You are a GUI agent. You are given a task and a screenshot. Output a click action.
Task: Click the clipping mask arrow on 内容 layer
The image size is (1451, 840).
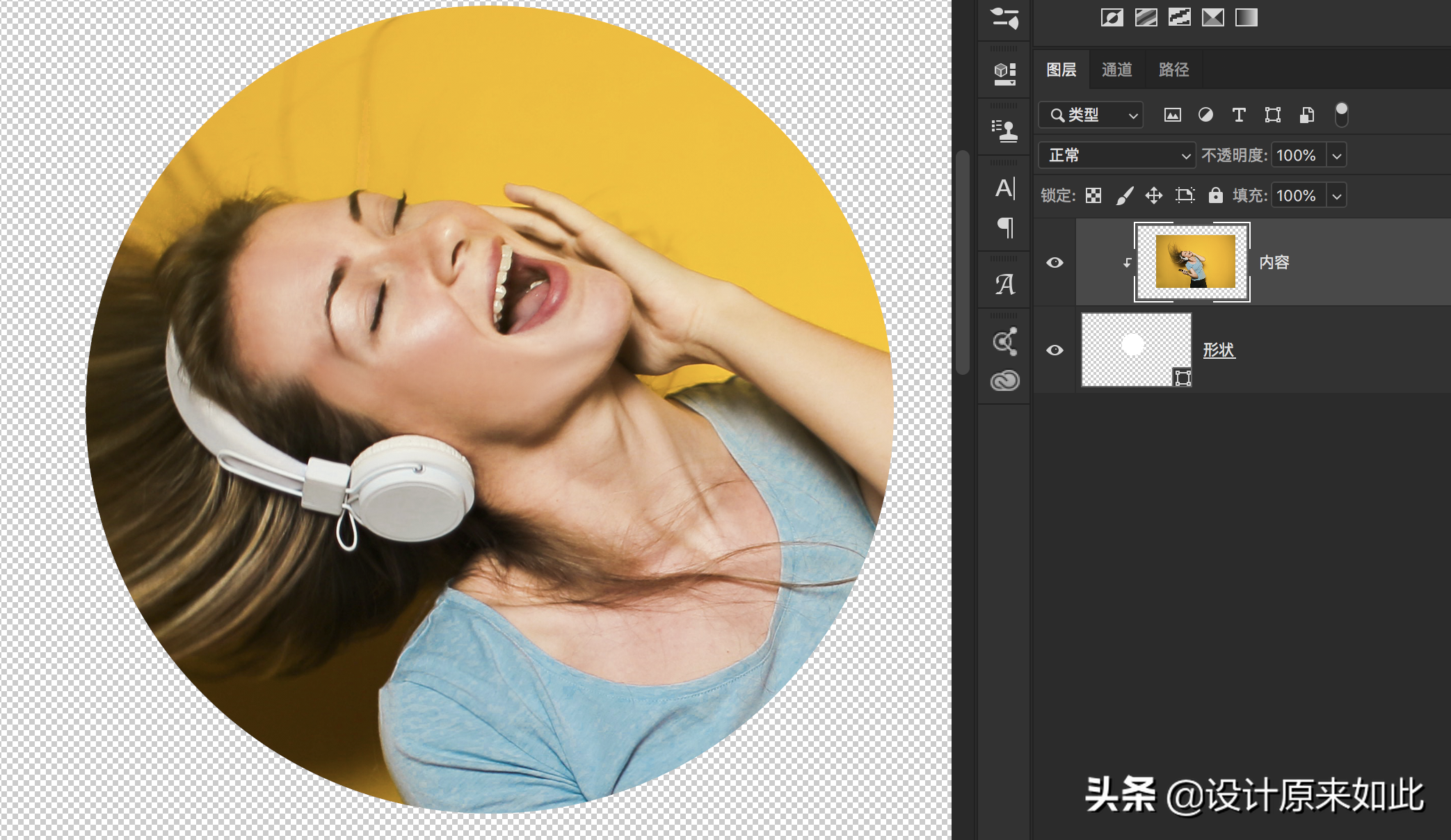1127,263
